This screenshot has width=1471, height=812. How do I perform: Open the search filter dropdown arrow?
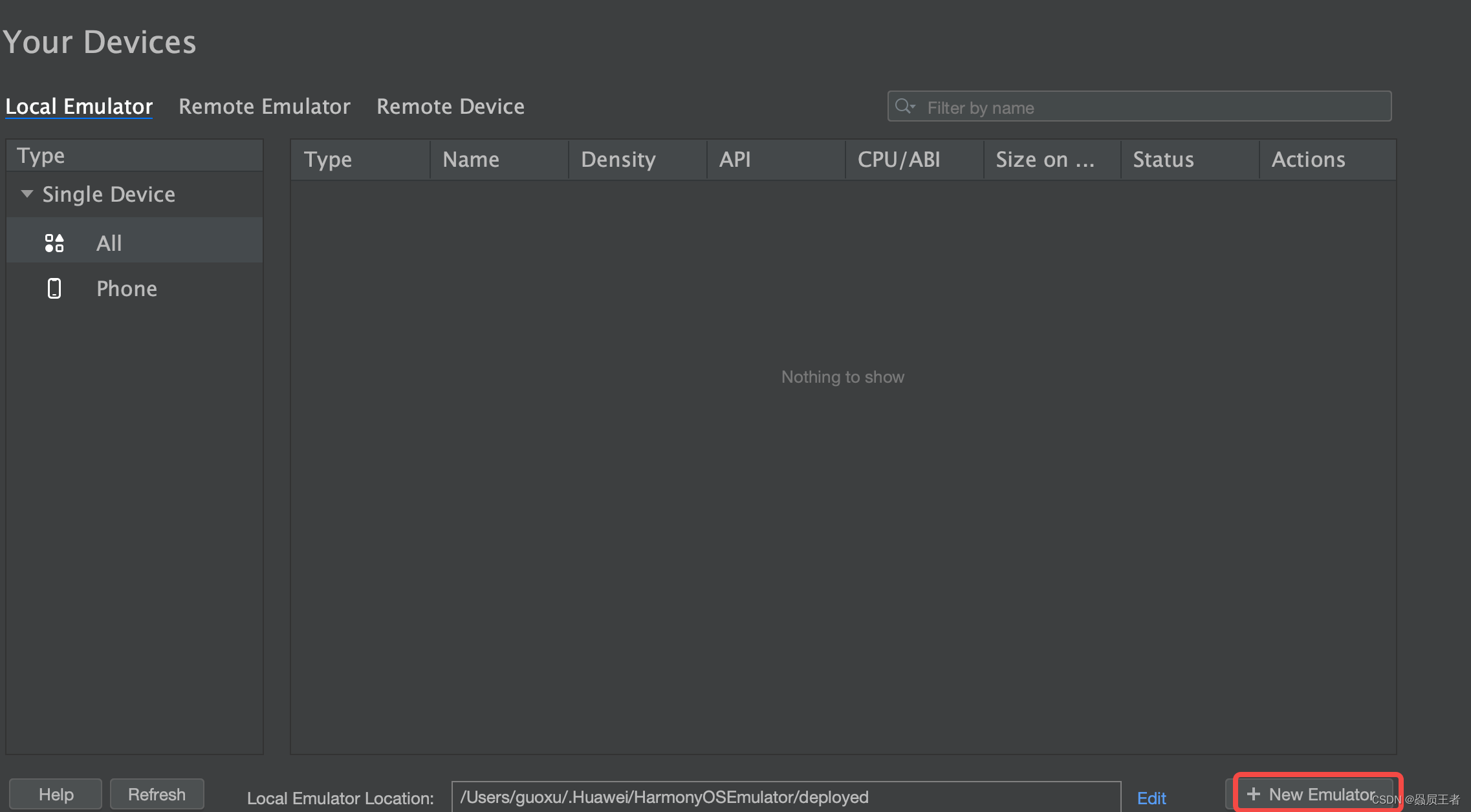913,106
